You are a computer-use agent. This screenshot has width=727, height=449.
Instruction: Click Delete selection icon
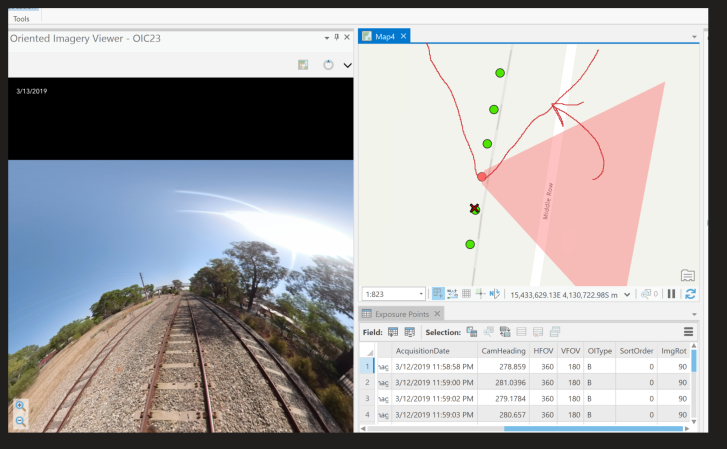538,332
